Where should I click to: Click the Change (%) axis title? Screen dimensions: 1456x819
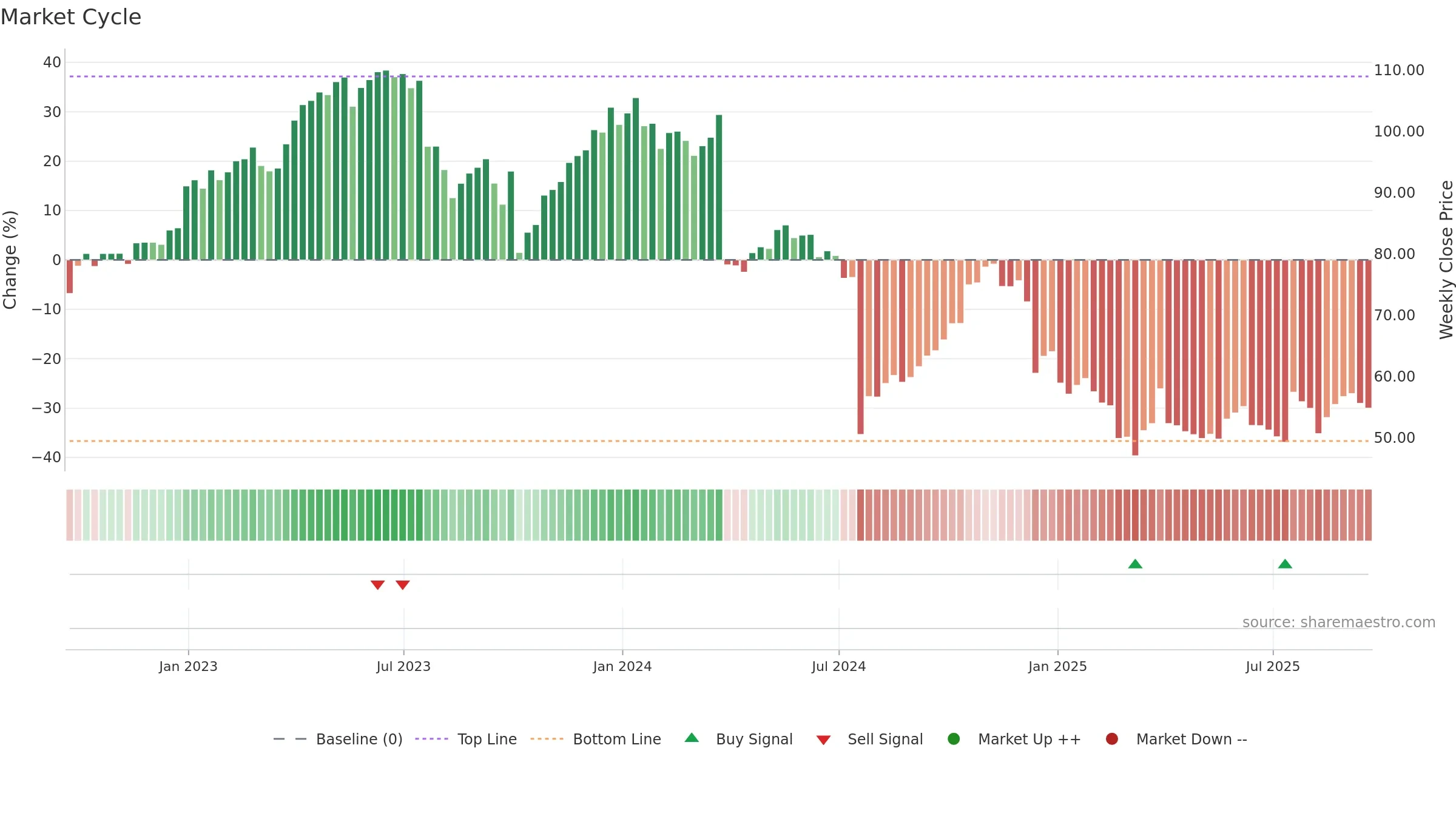click(x=10, y=260)
